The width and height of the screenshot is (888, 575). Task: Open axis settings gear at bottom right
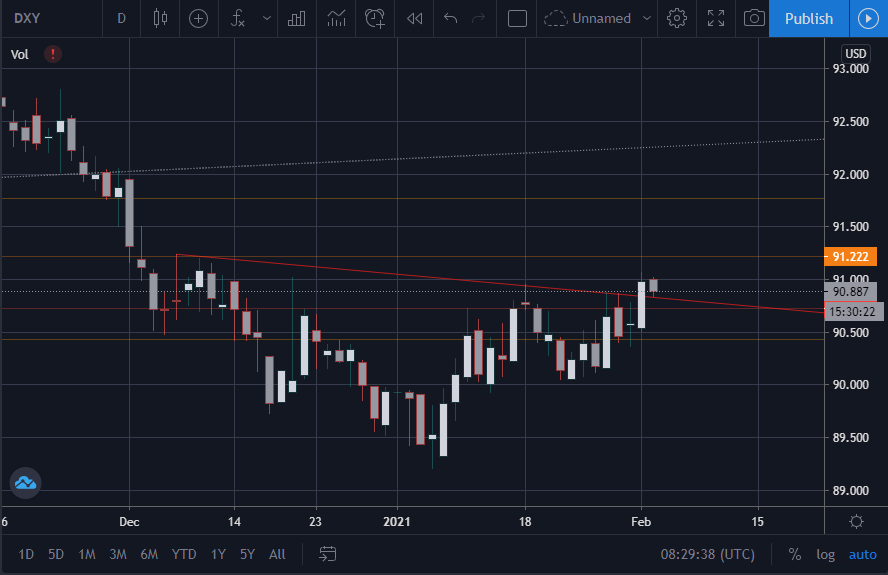856,521
